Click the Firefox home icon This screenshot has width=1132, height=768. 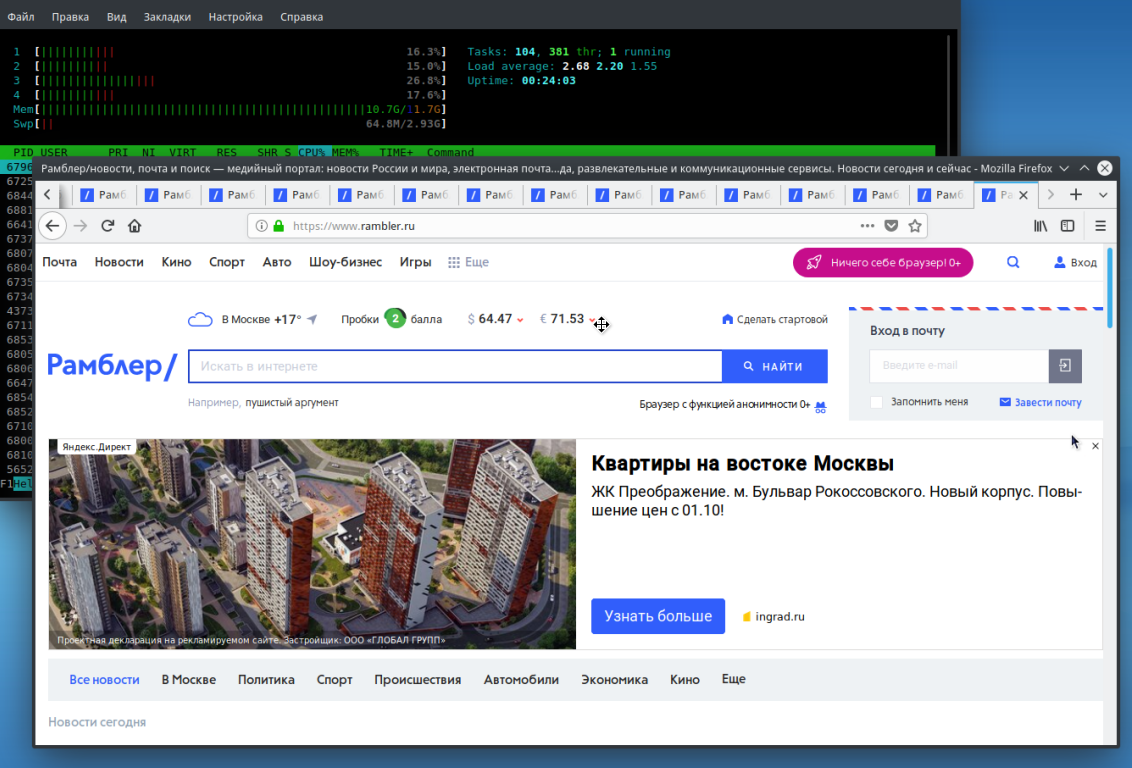pos(135,226)
